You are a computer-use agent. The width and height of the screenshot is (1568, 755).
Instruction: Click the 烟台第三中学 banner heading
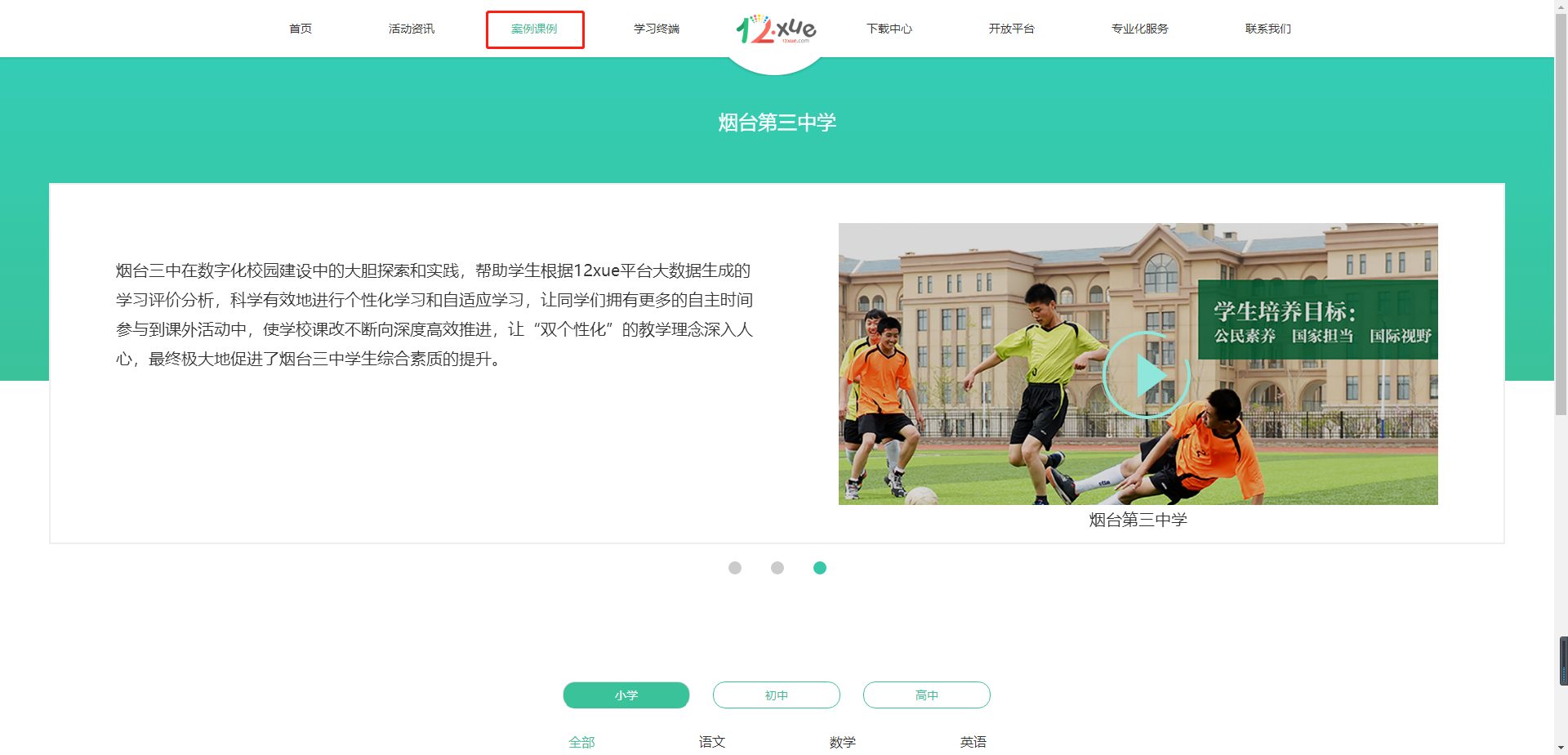pos(777,123)
